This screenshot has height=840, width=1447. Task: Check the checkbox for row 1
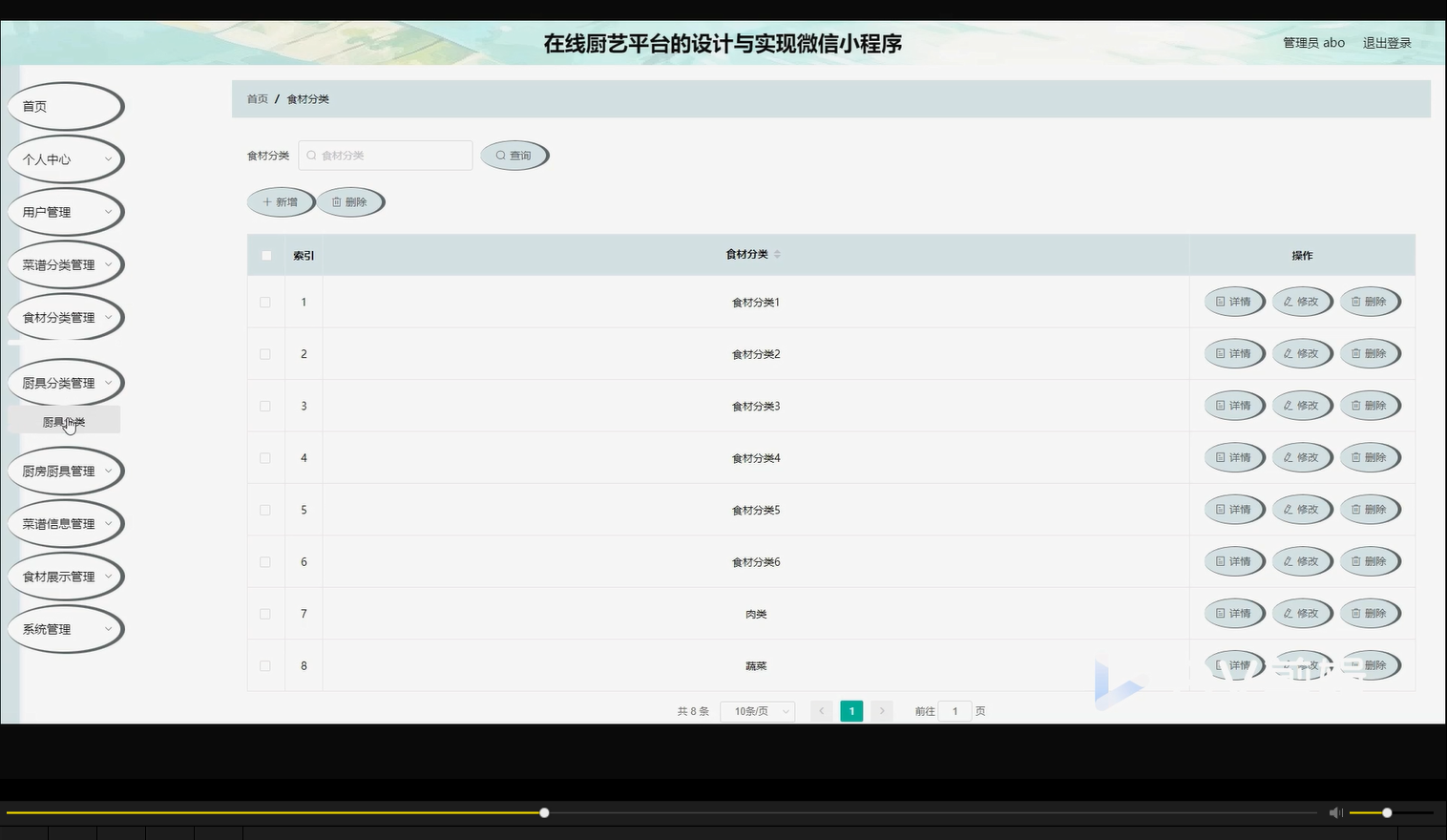[265, 303]
